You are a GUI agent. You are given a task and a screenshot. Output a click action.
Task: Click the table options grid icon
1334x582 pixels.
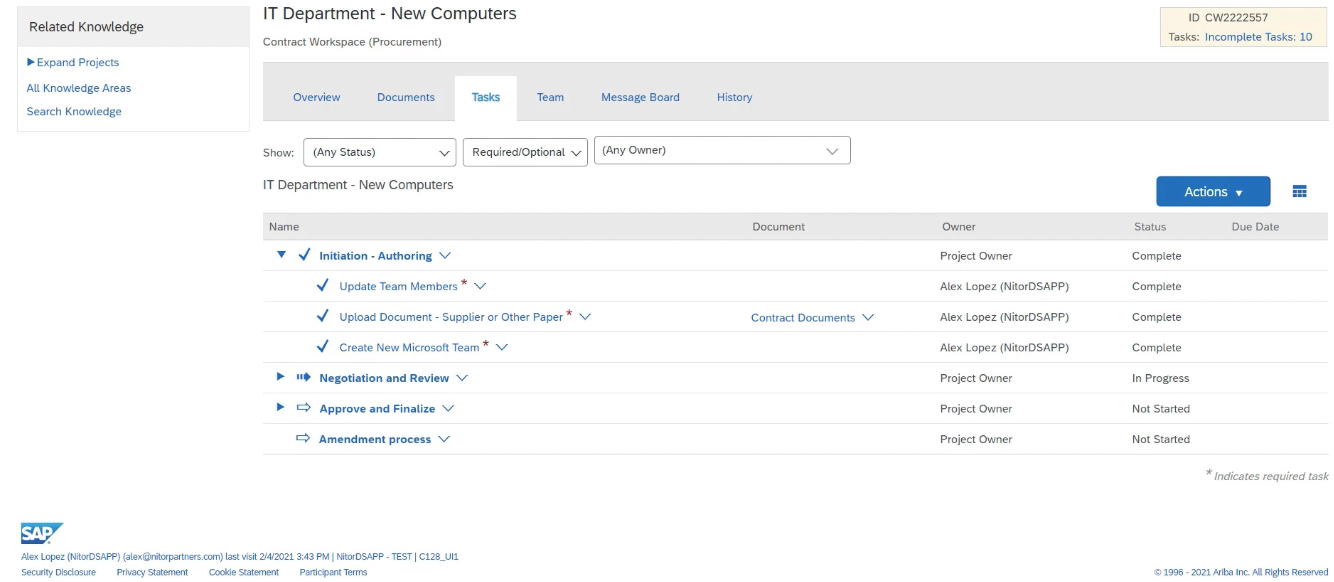pyautogui.click(x=1299, y=192)
